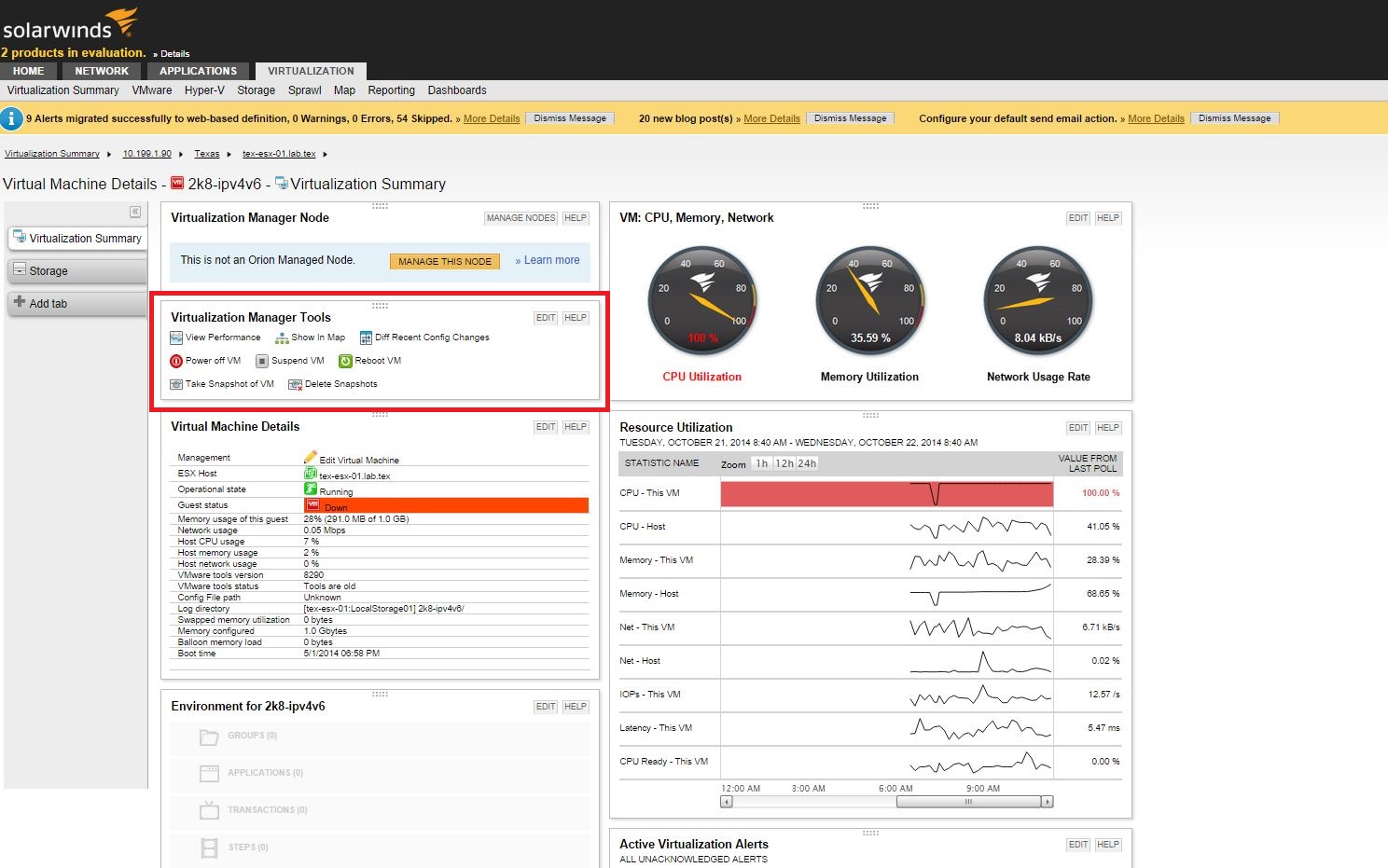The width and height of the screenshot is (1388, 868).
Task: Set chart zoom to 24h
Action: tap(807, 463)
